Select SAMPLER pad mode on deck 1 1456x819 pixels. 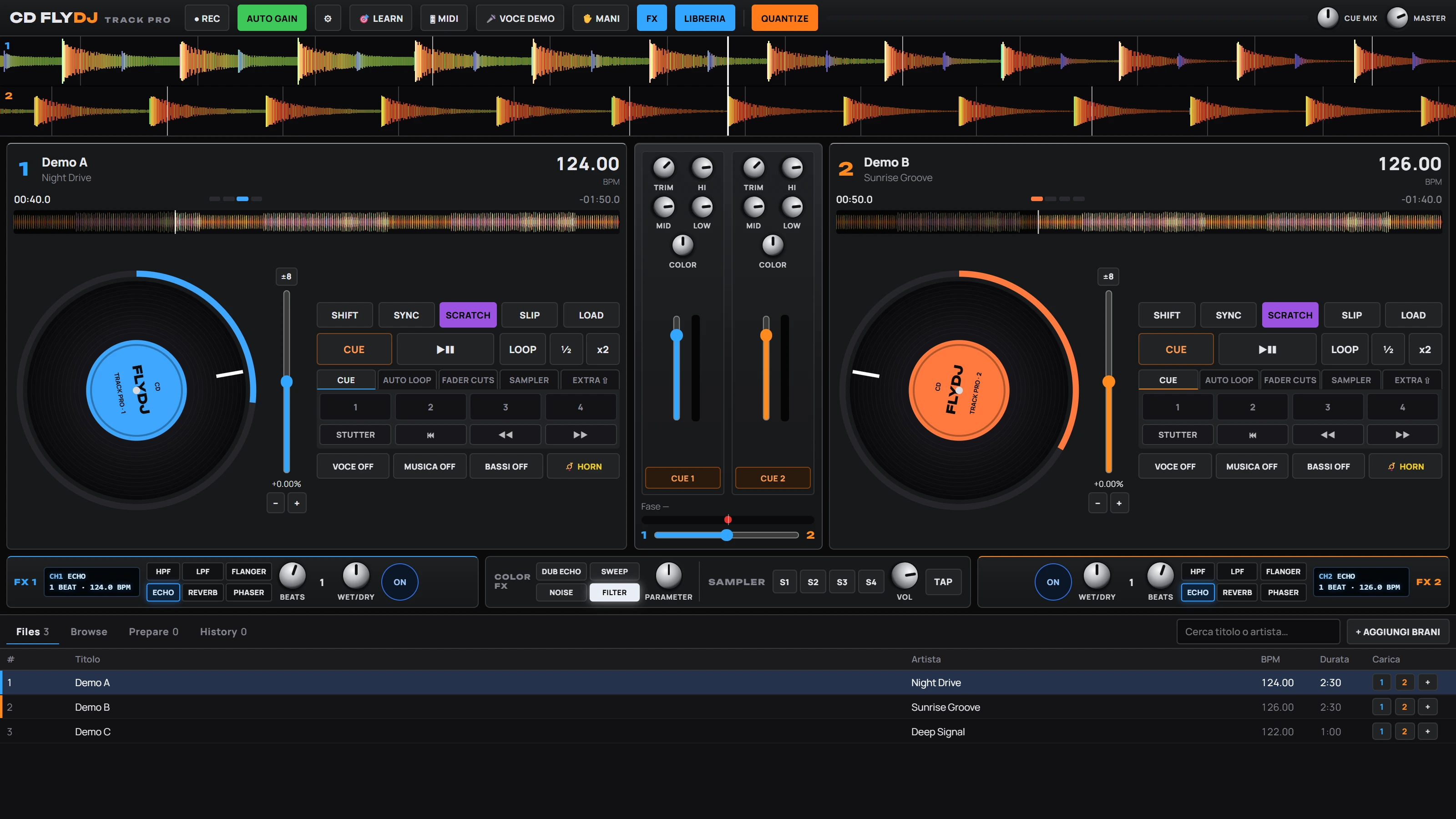(528, 380)
